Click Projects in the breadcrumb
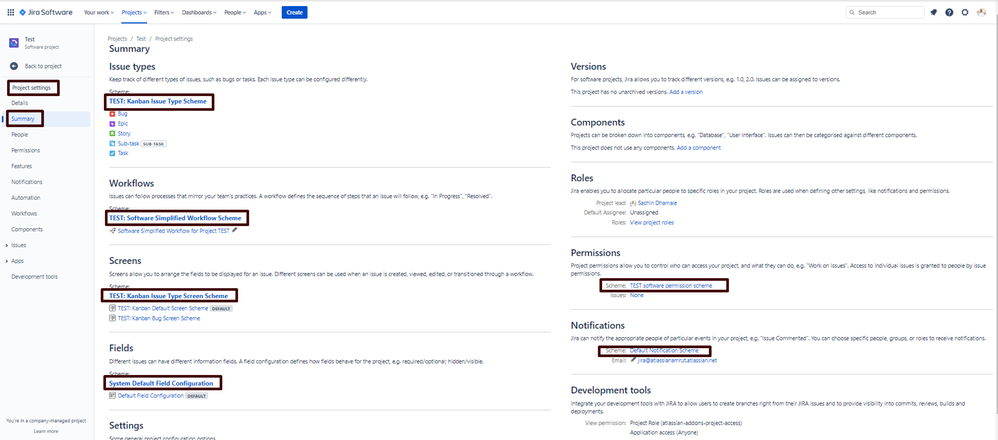 coord(117,39)
